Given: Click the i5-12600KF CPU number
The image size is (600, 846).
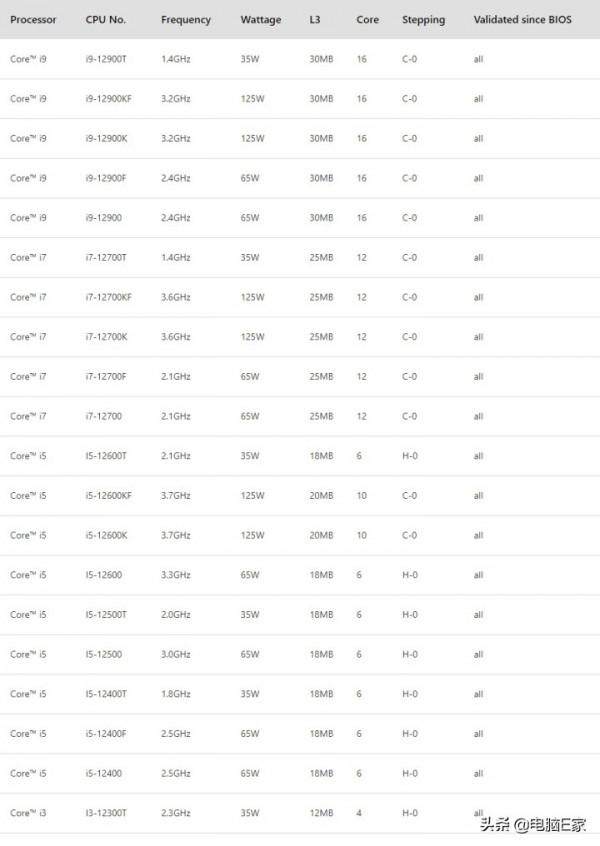Looking at the screenshot, I should click(109, 495).
